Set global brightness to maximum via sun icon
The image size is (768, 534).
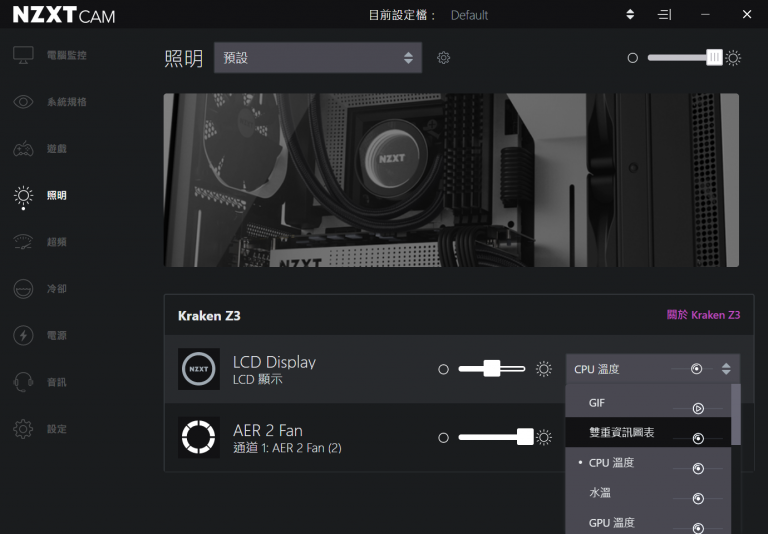pyautogui.click(x=733, y=58)
